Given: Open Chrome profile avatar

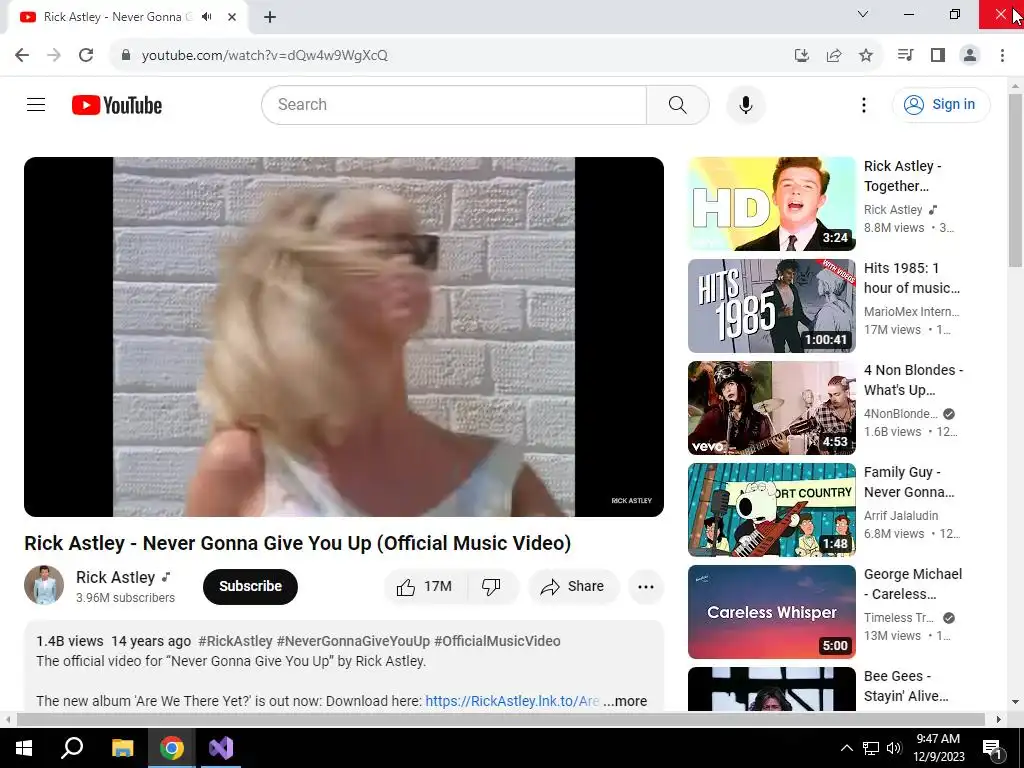Looking at the screenshot, I should (970, 55).
